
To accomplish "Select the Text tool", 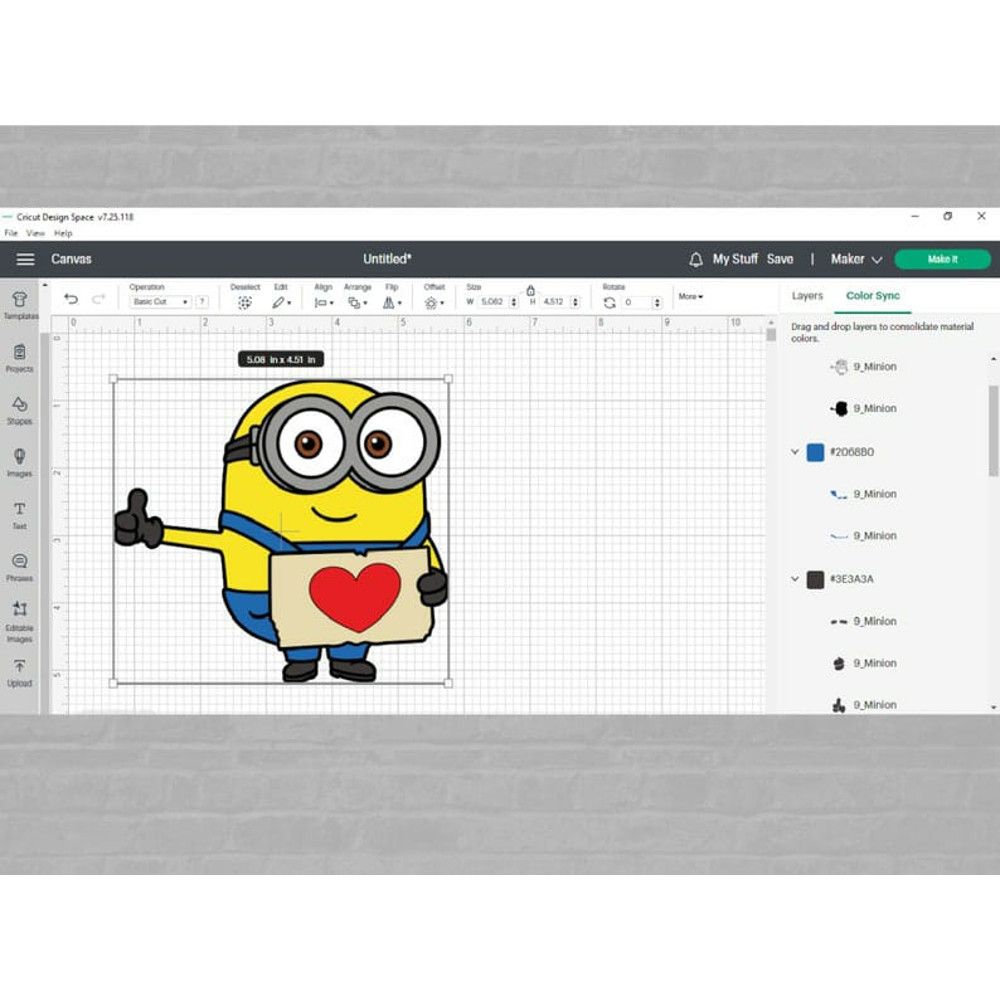I will coord(19,511).
